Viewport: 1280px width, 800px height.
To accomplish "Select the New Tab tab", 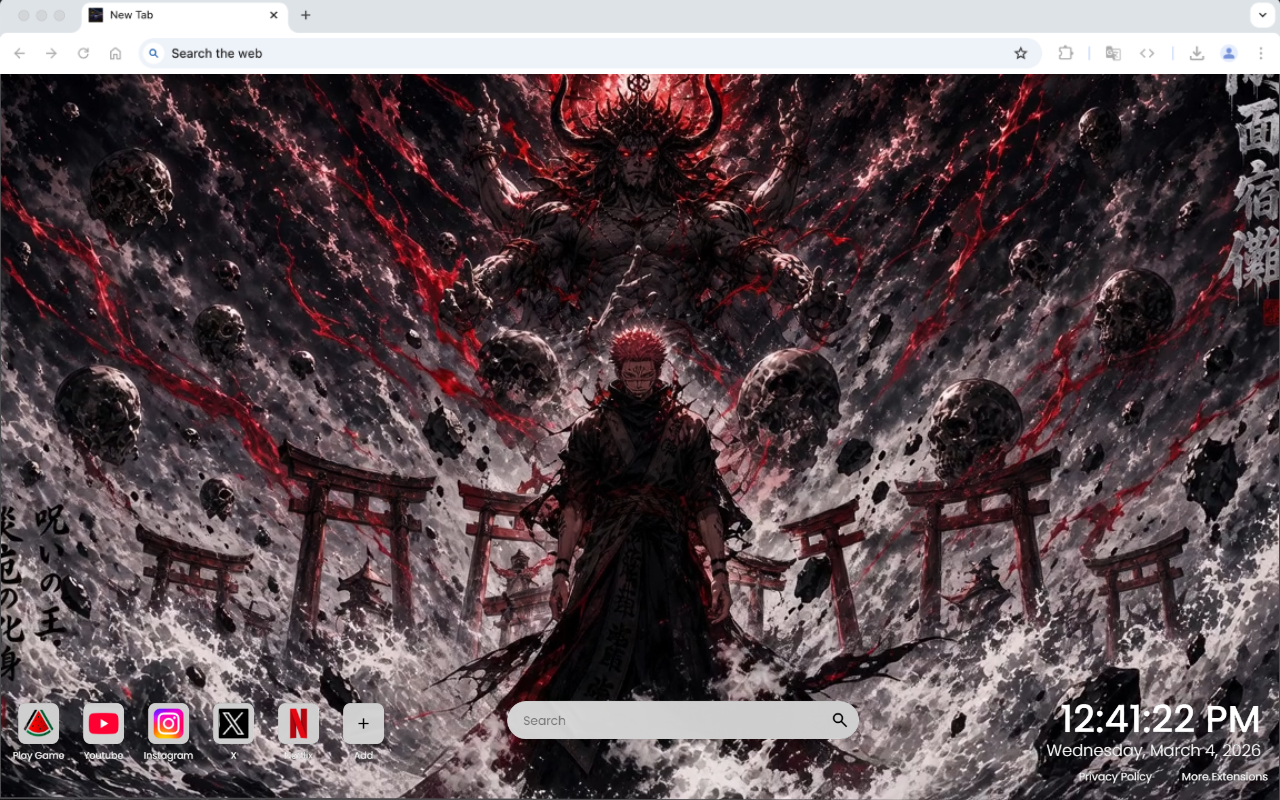I will coord(184,15).
